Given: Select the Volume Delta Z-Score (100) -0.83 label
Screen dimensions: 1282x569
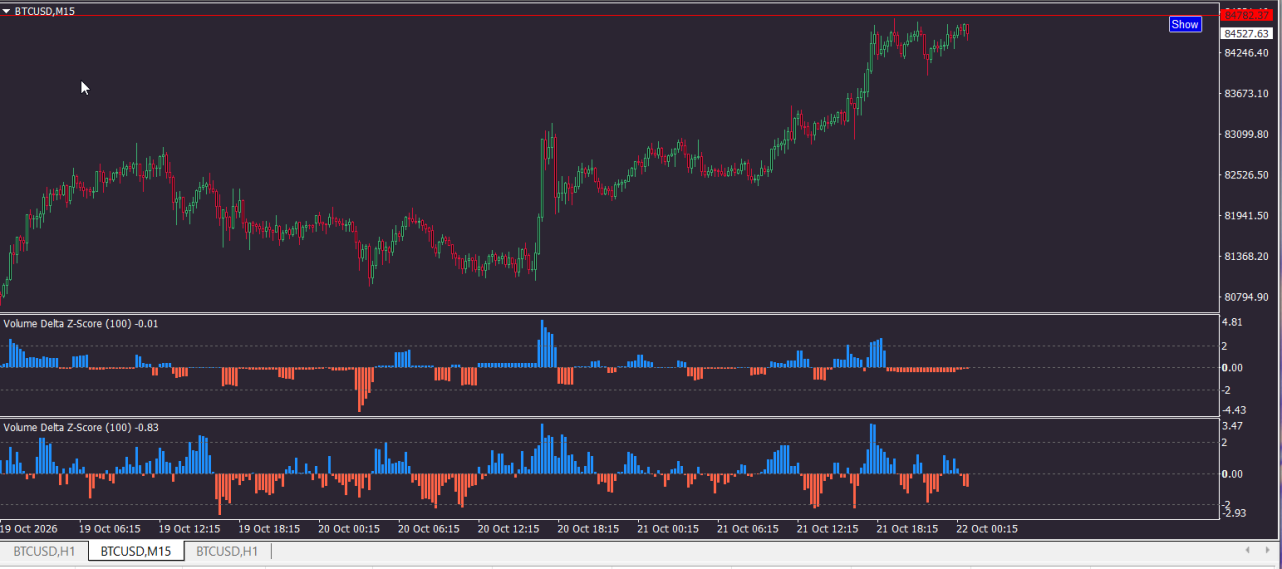Looking at the screenshot, I should 81,427.
